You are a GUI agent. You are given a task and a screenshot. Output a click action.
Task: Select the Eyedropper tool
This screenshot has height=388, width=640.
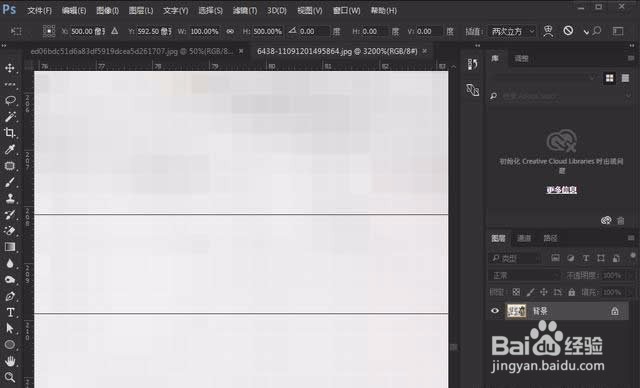[10, 149]
